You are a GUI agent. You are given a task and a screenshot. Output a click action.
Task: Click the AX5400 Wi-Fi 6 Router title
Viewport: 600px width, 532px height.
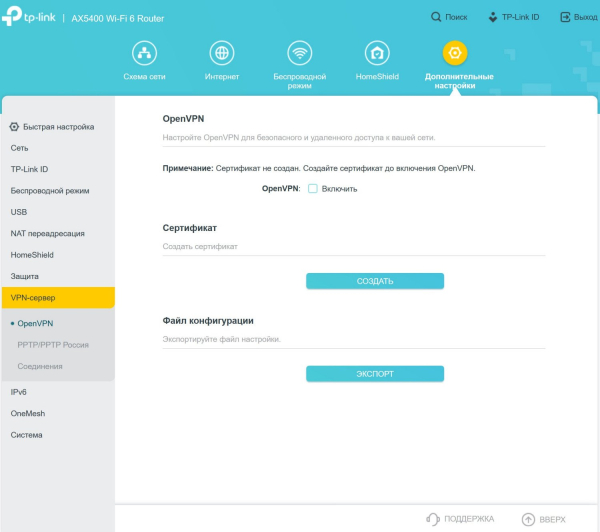click(x=118, y=18)
